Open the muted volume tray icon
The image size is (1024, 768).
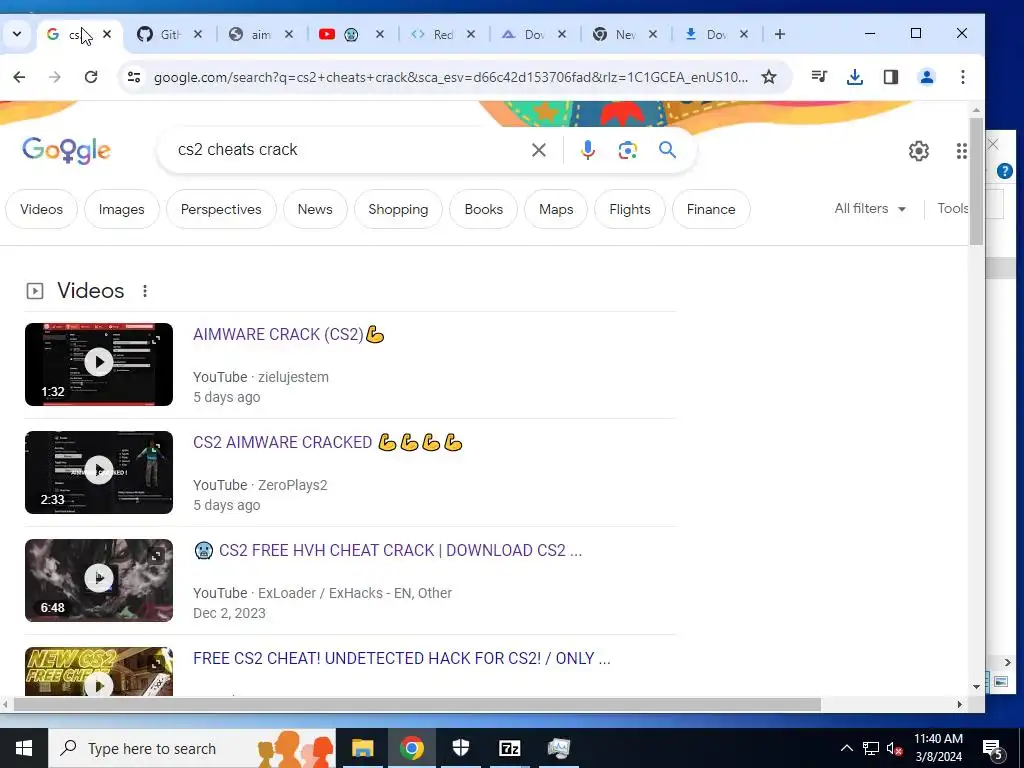[x=894, y=748]
